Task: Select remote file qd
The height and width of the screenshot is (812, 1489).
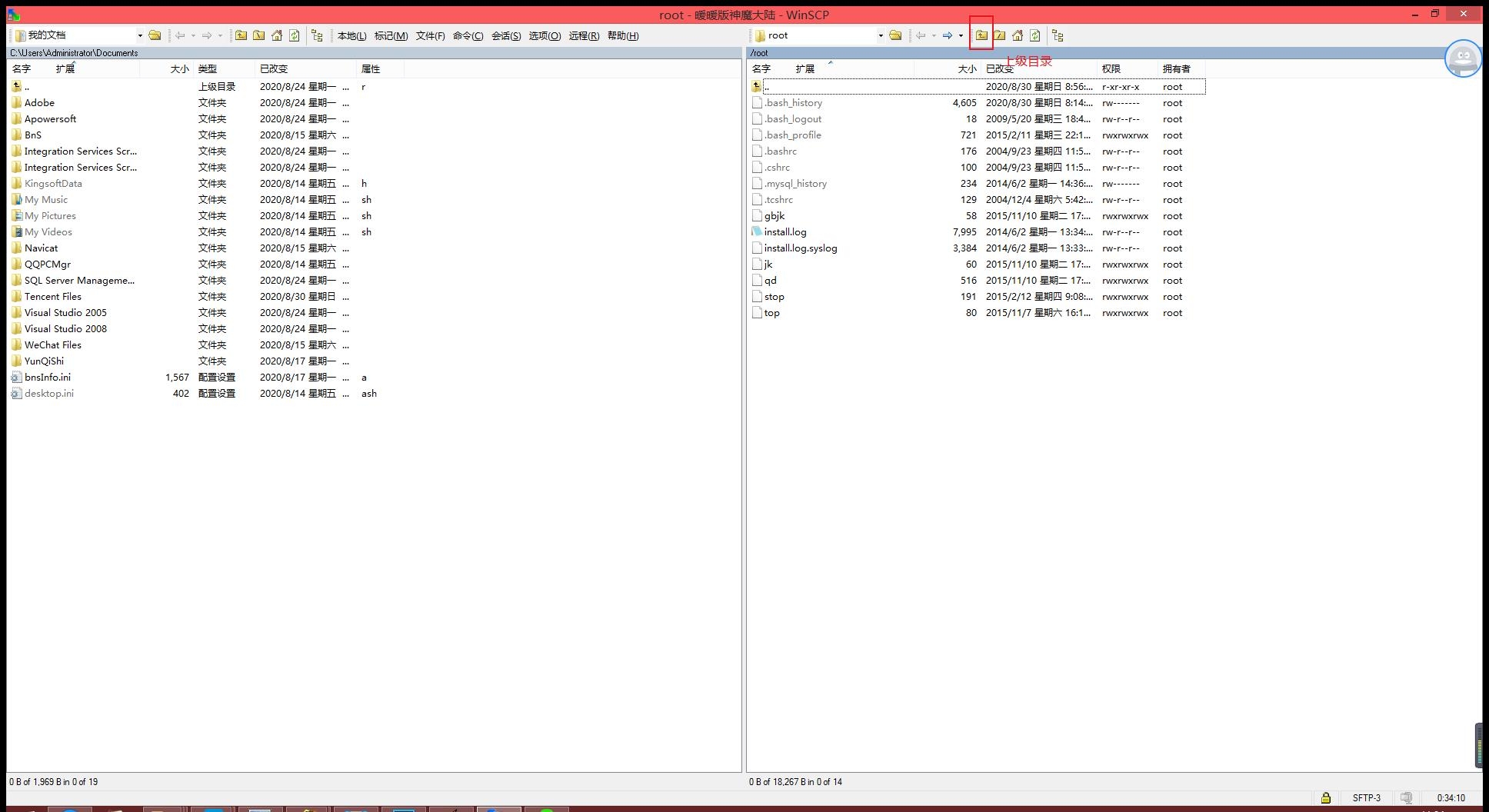Action: click(x=770, y=281)
